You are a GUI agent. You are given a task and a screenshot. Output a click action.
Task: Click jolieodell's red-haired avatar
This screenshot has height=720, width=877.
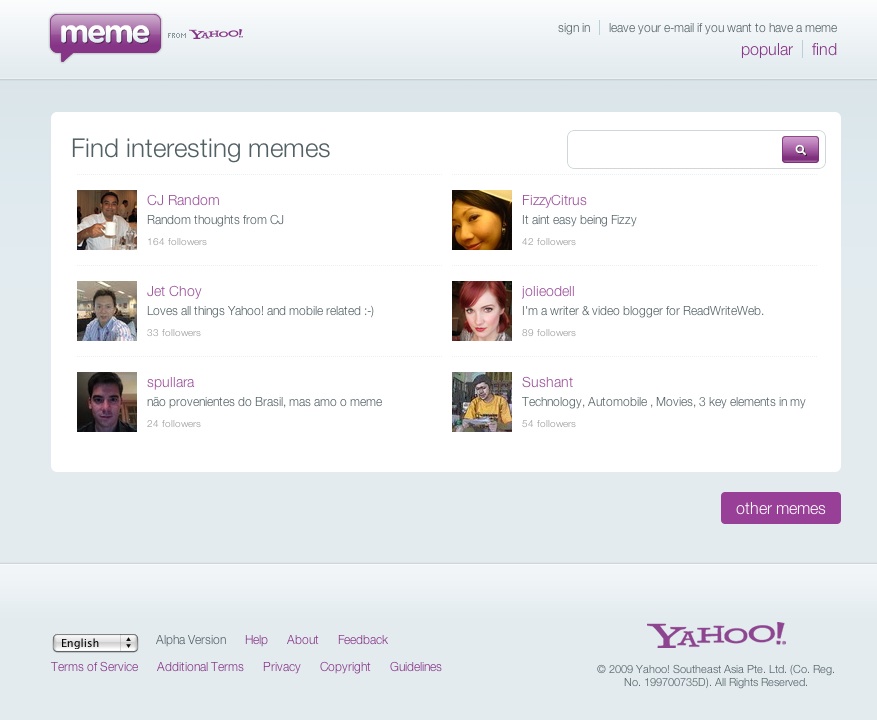tap(482, 311)
